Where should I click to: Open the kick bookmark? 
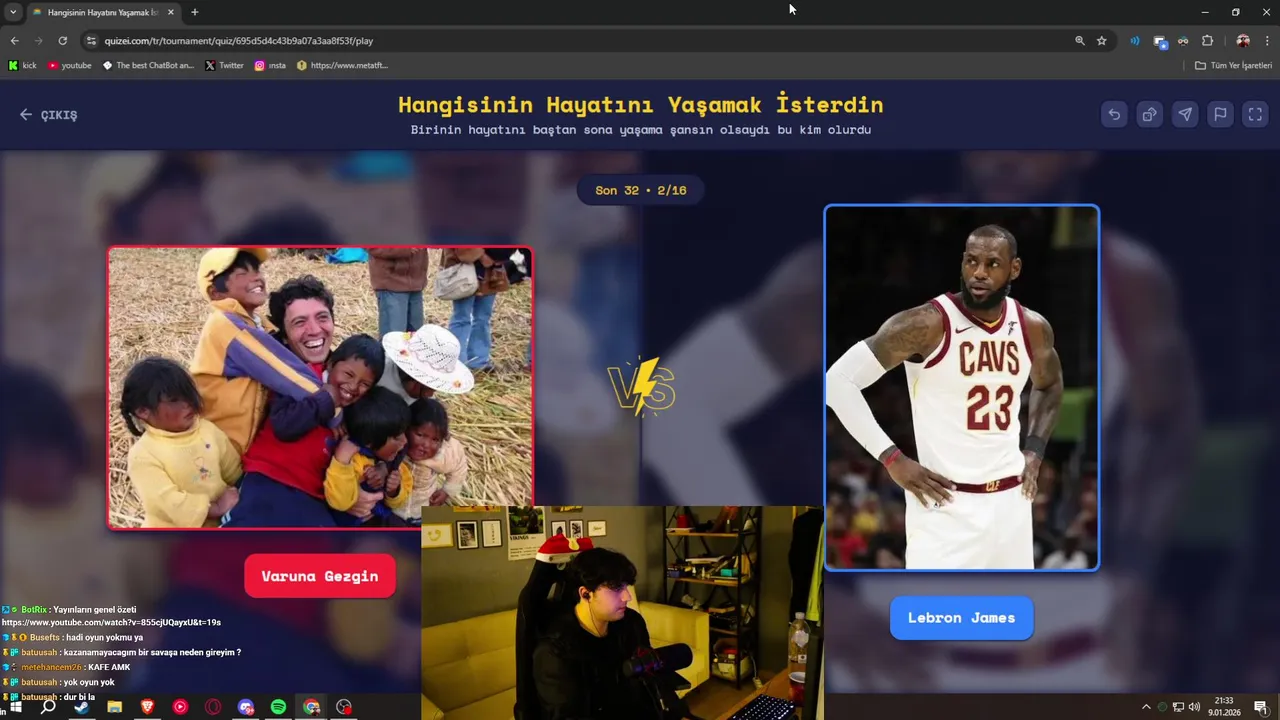coord(22,65)
